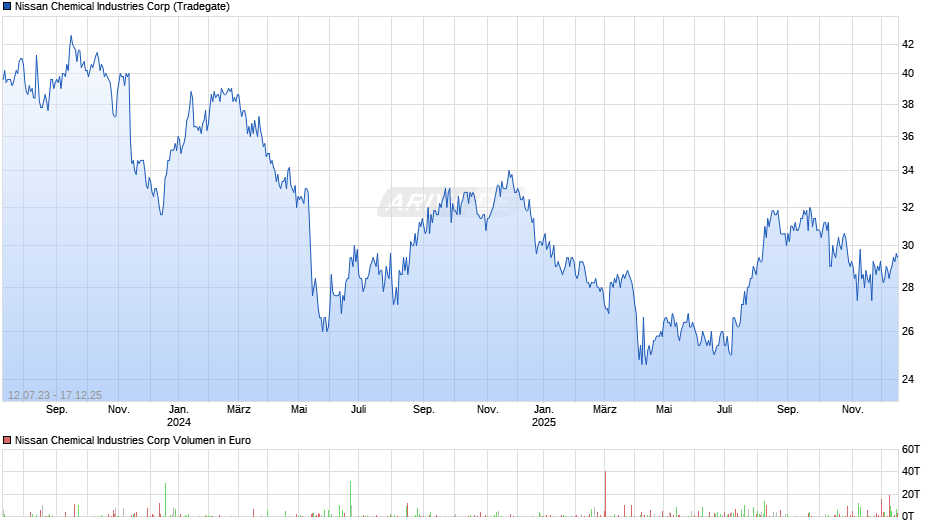Click the price axis label 30
Image resolution: width=940 pixels, height=526 pixels.
coord(908,246)
